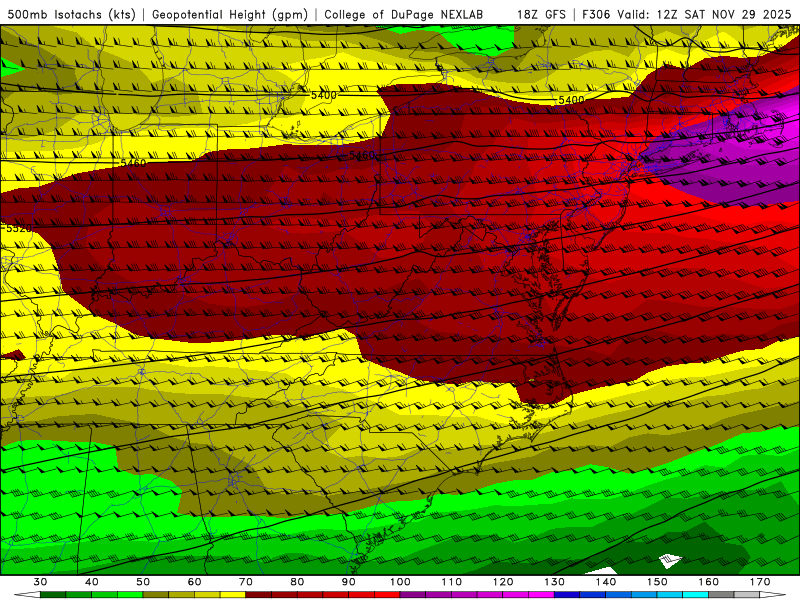Click "College of DuPage NEXLAB" header text
The width and height of the screenshot is (800, 600).
(x=404, y=15)
